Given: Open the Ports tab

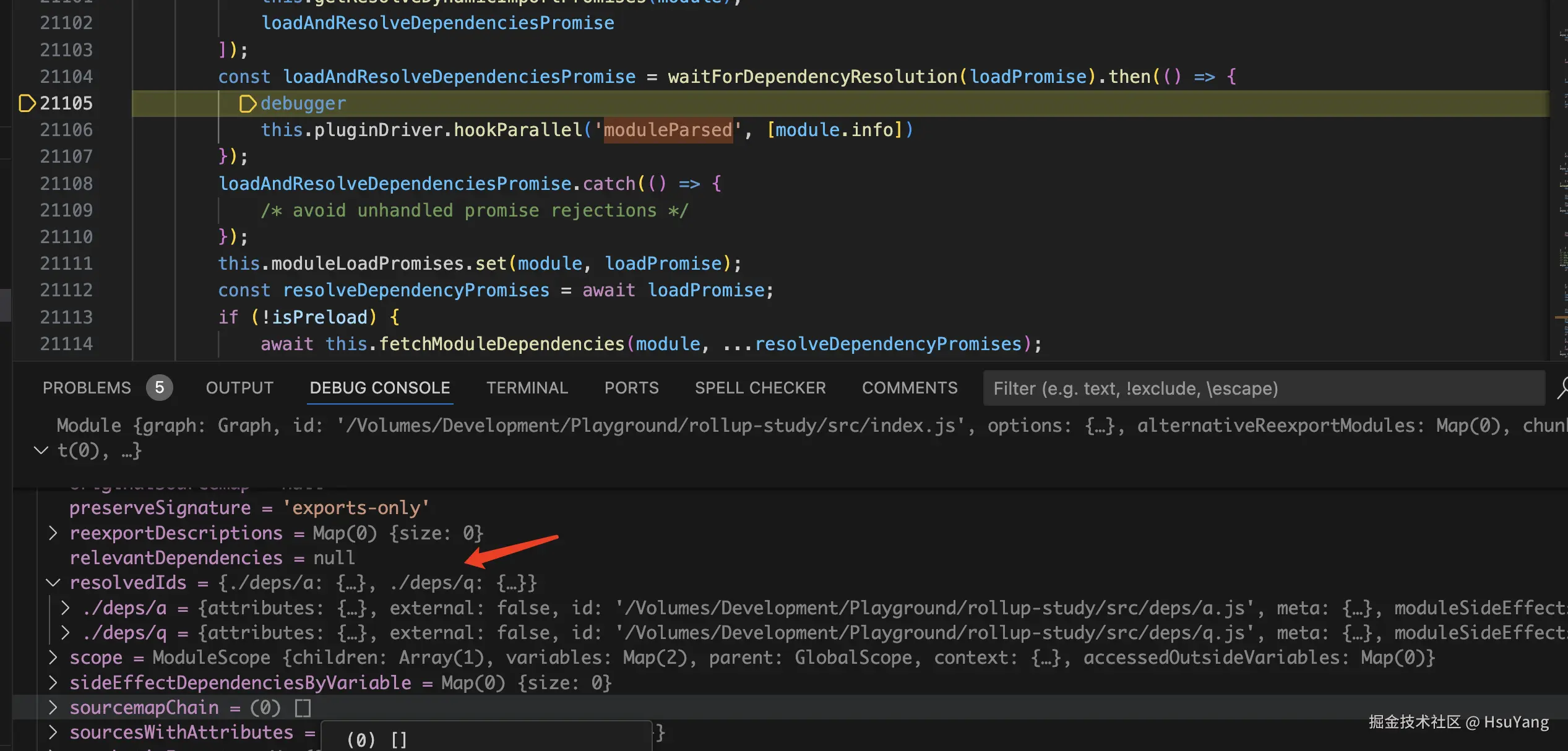Looking at the screenshot, I should click(631, 388).
